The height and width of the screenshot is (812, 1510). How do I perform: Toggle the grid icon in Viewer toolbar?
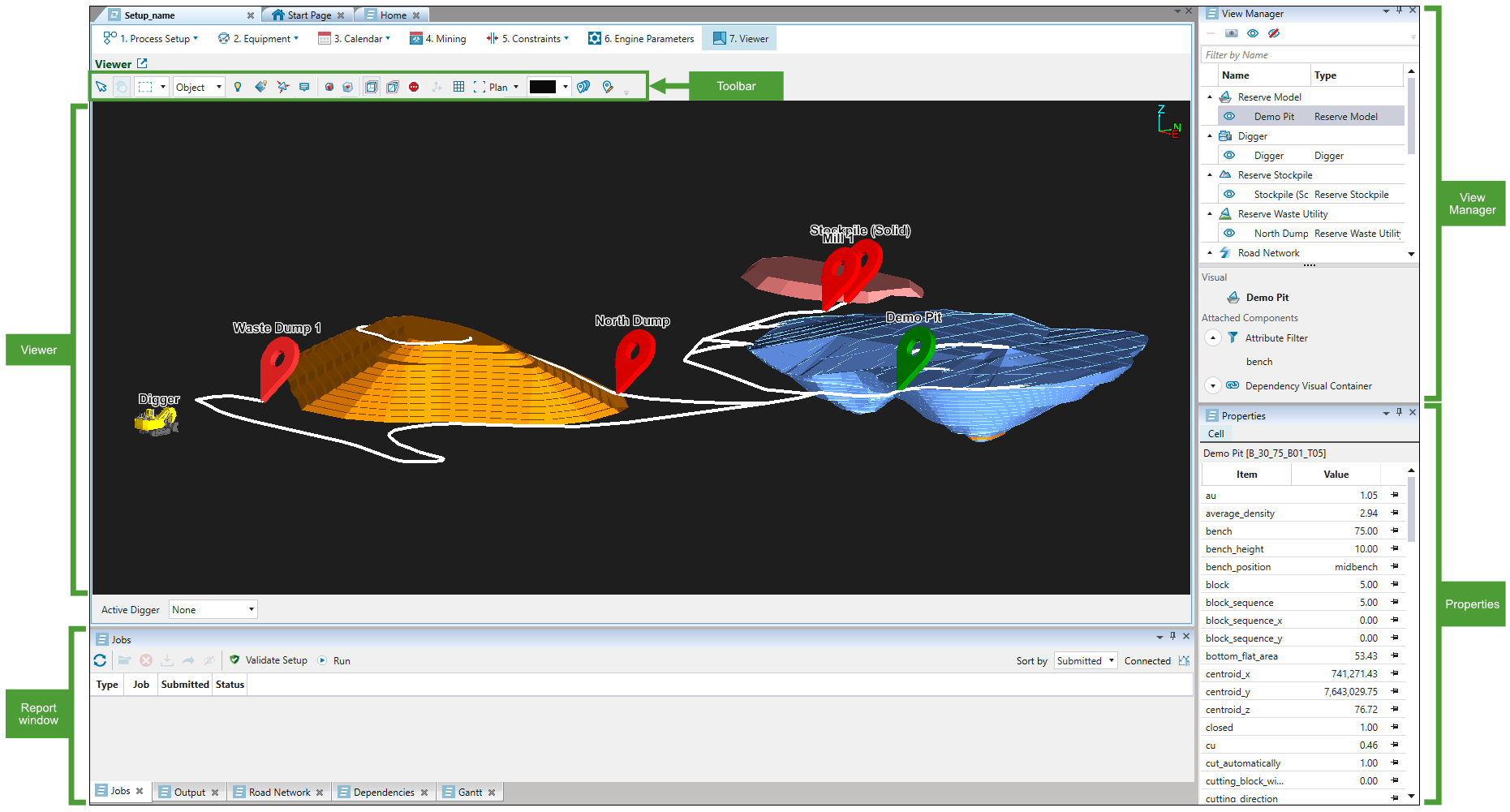click(x=458, y=87)
